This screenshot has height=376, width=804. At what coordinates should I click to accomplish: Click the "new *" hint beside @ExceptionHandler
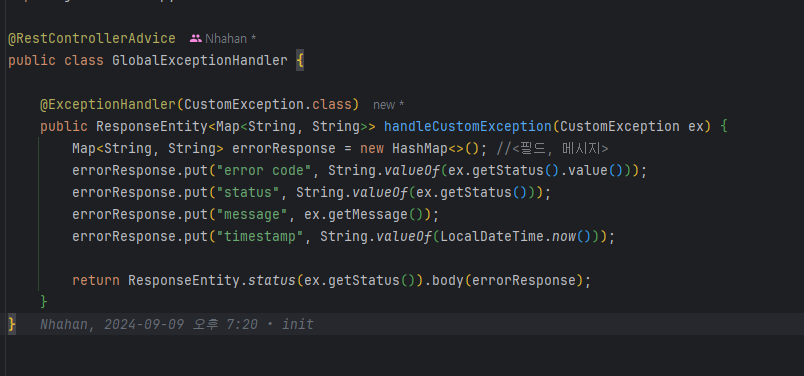click(389, 105)
